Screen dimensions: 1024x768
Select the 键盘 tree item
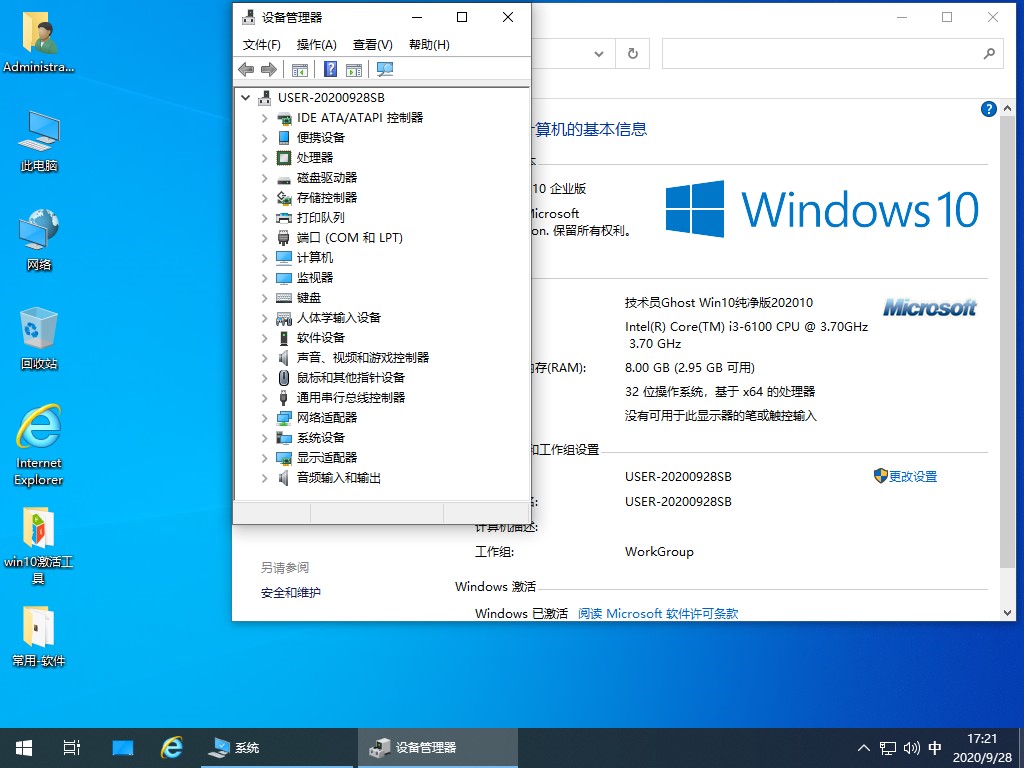pos(308,298)
